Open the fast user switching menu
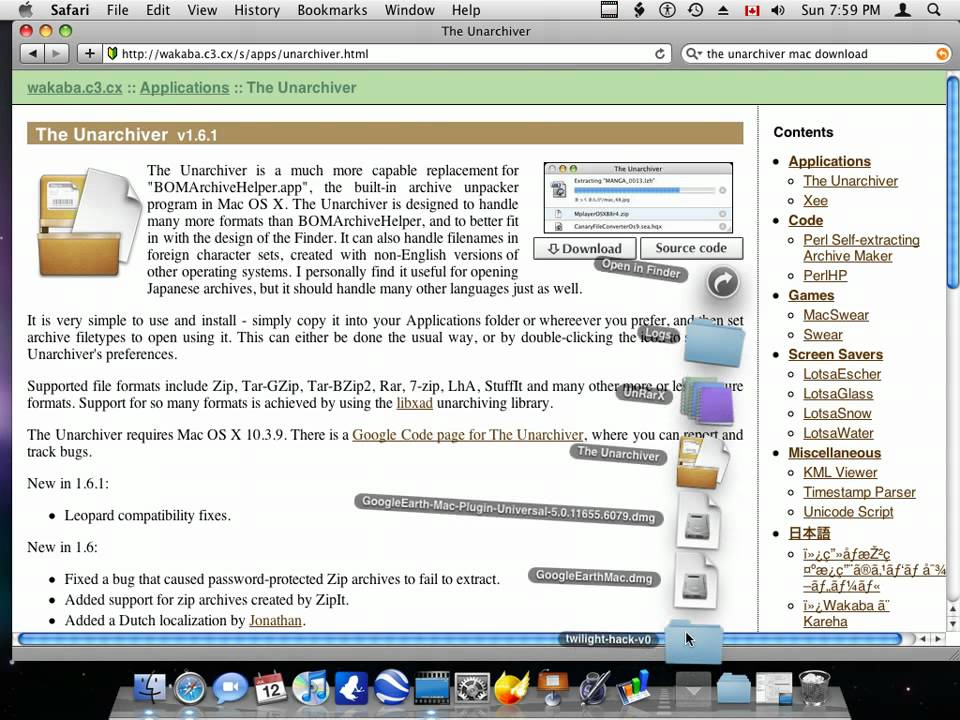The image size is (960, 720). [x=903, y=10]
